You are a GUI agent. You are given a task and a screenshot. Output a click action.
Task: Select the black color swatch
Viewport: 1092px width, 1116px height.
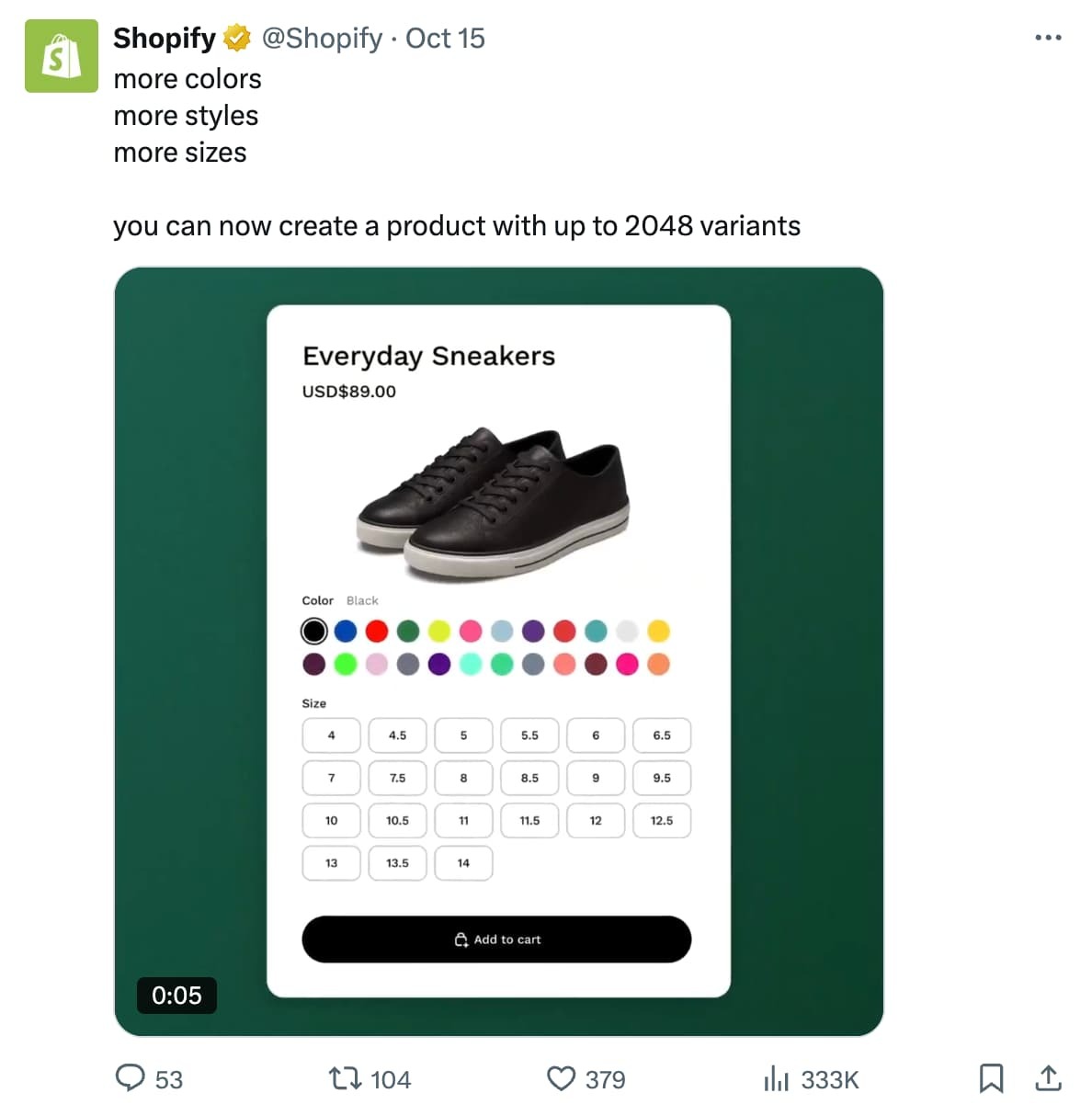click(314, 631)
